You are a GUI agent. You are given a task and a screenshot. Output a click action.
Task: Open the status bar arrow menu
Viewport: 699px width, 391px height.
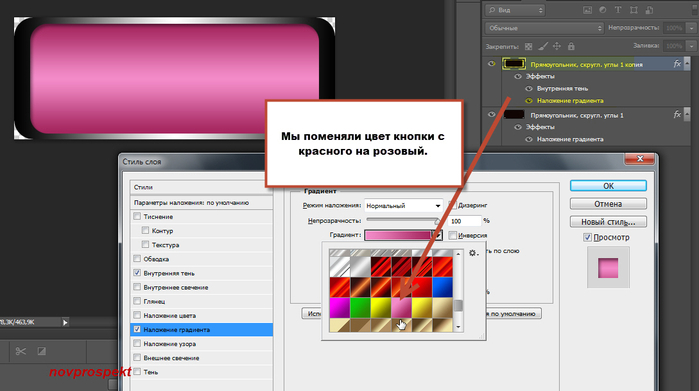coord(65,322)
